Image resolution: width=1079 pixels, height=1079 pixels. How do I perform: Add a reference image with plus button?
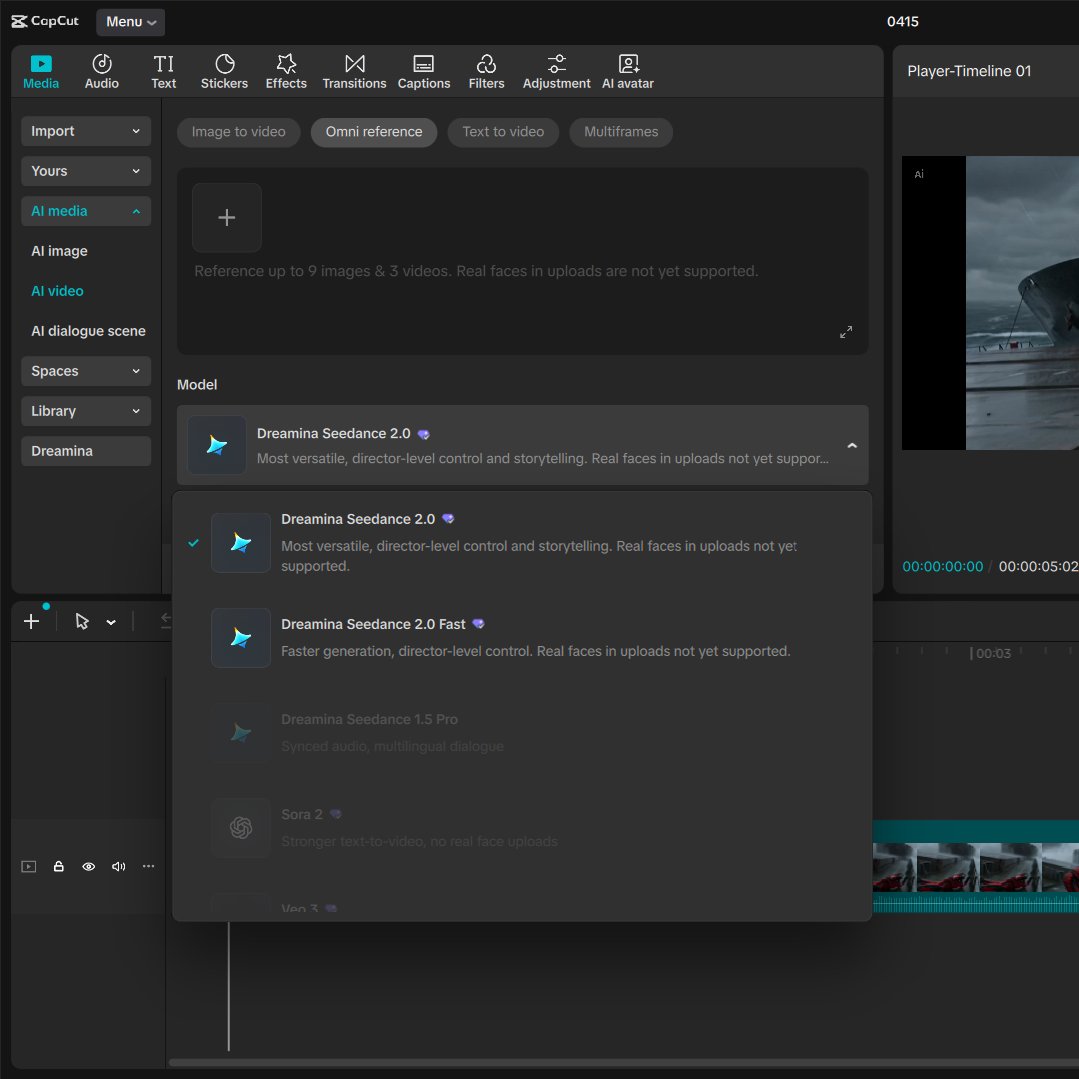(226, 217)
